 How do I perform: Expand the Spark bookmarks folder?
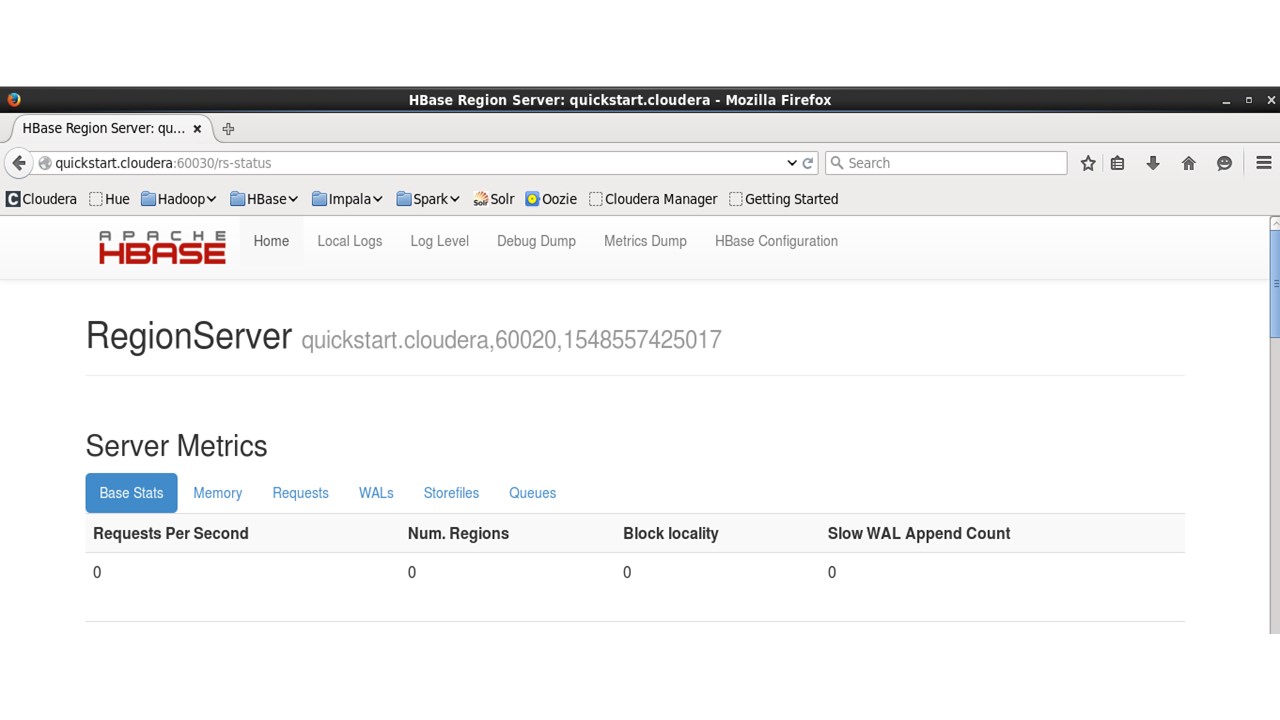coord(428,199)
